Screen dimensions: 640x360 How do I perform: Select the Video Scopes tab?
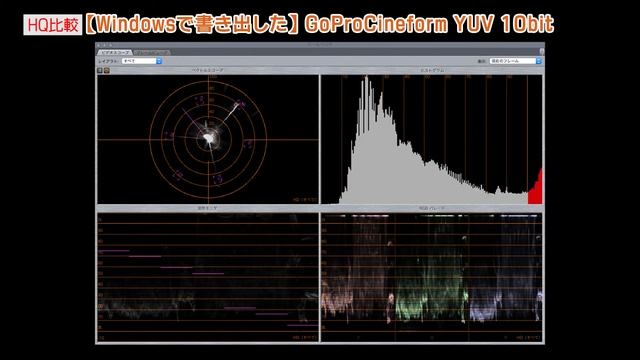[115, 53]
